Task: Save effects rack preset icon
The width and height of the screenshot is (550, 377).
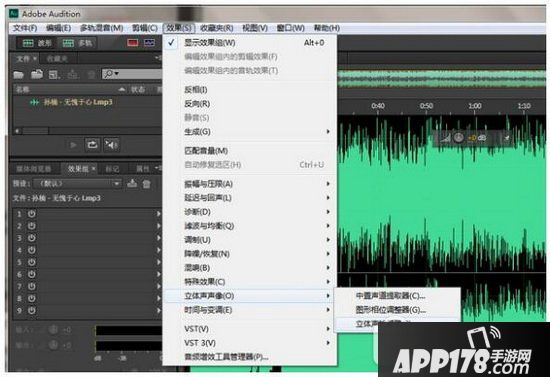Action: click(132, 183)
